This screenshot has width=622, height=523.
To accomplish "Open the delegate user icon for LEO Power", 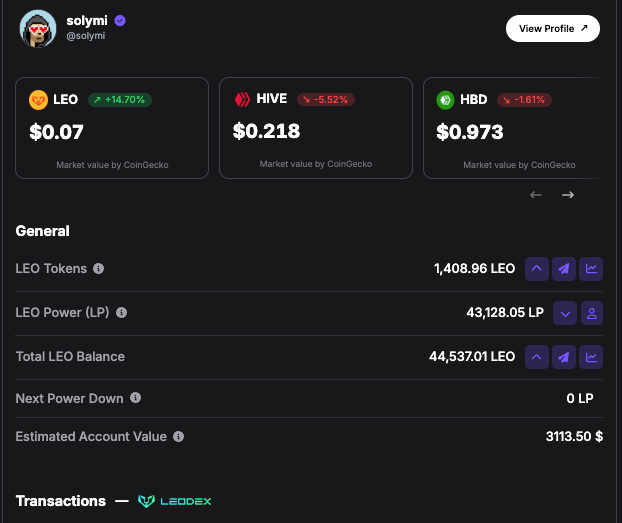I will 592,313.
